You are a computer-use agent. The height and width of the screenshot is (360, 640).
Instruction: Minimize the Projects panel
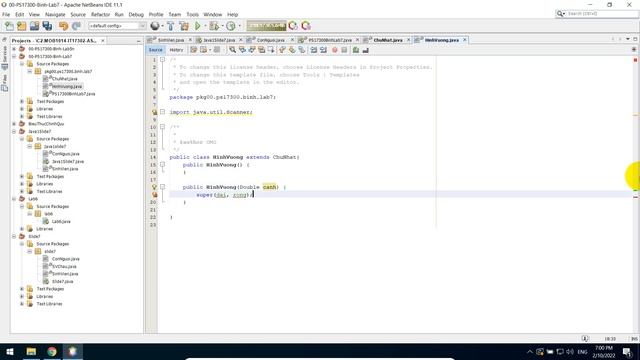pyautogui.click(x=138, y=40)
